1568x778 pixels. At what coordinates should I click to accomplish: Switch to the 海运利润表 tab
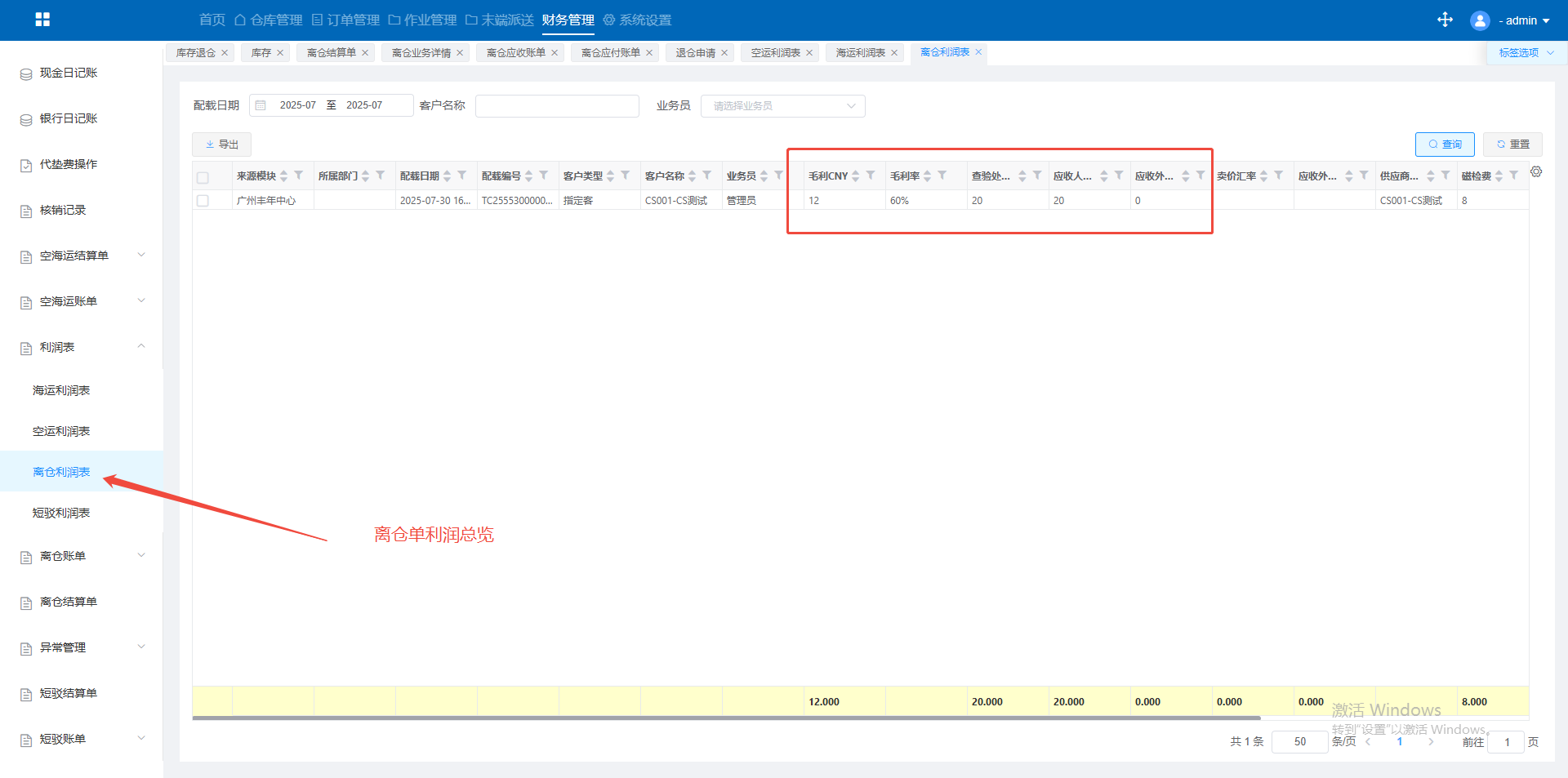click(860, 53)
